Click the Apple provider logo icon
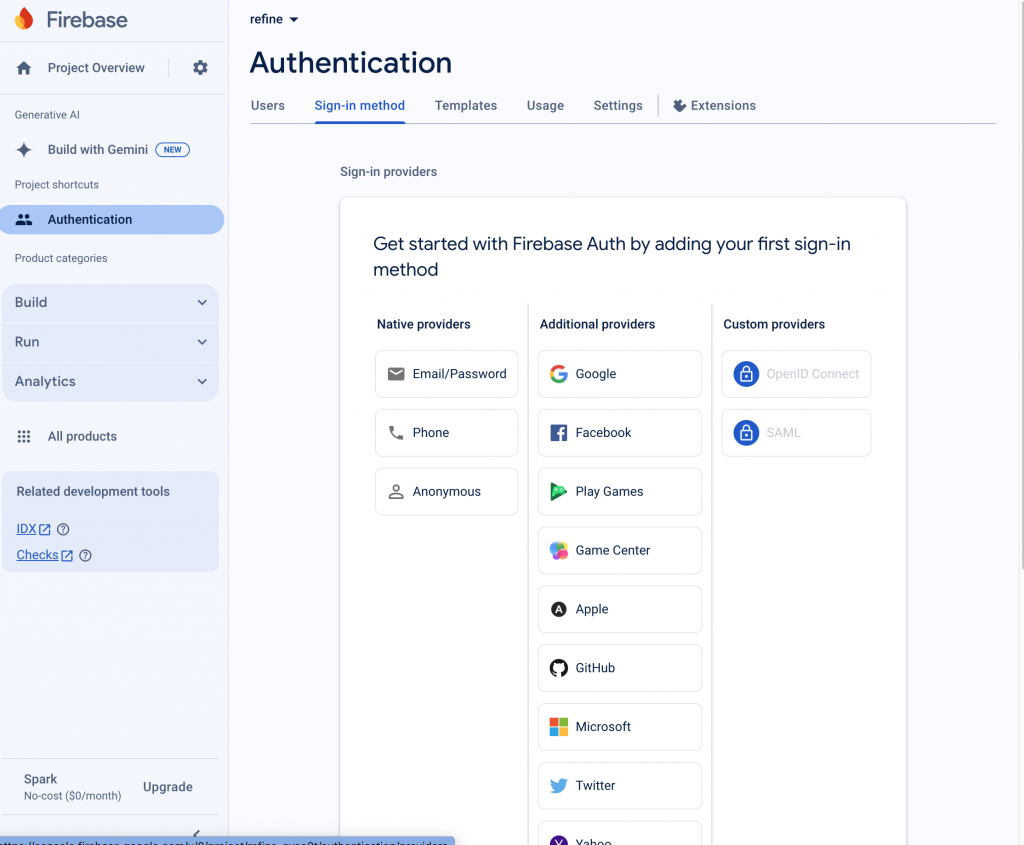The image size is (1024, 845). [x=558, y=609]
